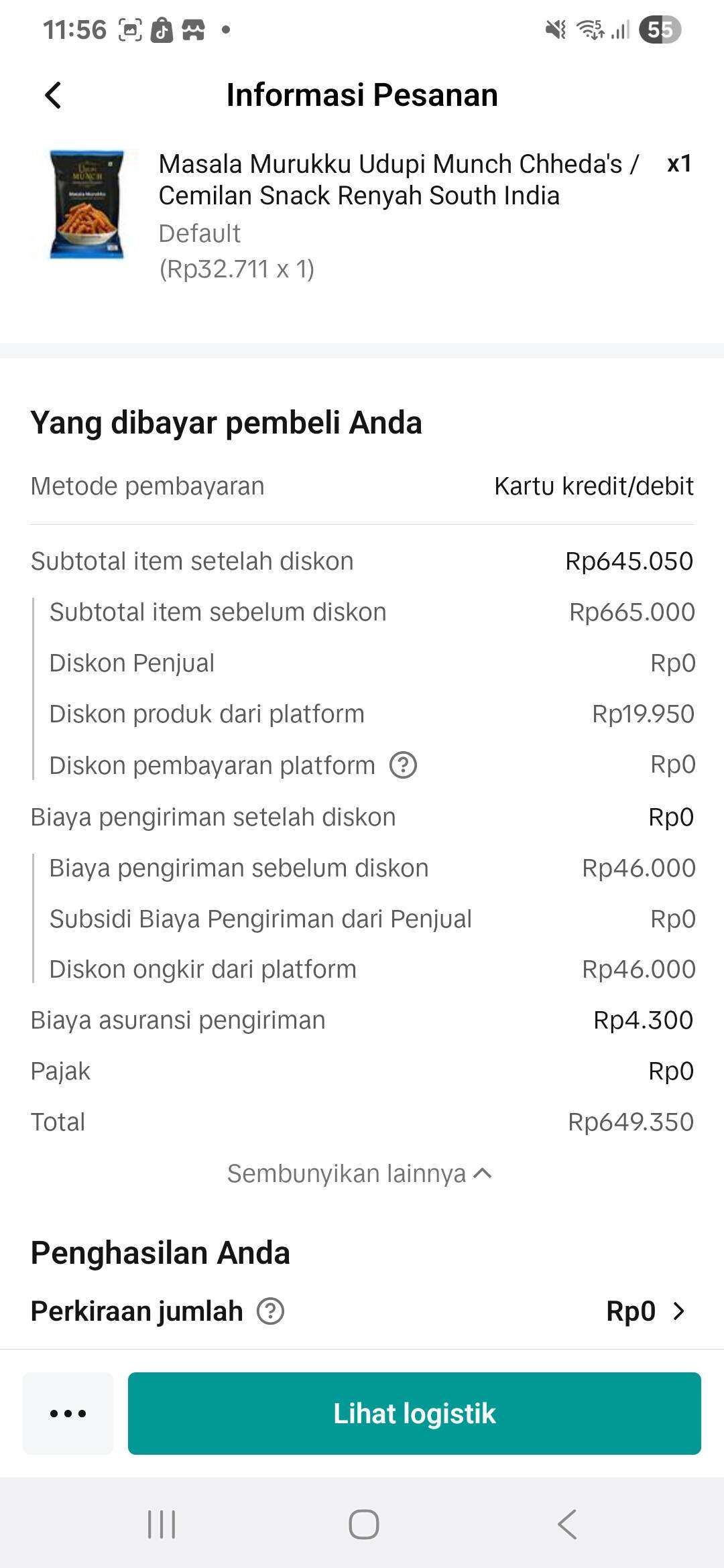The height and width of the screenshot is (1568, 724).
Task: Tap help icon beside Diskon pembayaran platform
Action: pyautogui.click(x=404, y=765)
